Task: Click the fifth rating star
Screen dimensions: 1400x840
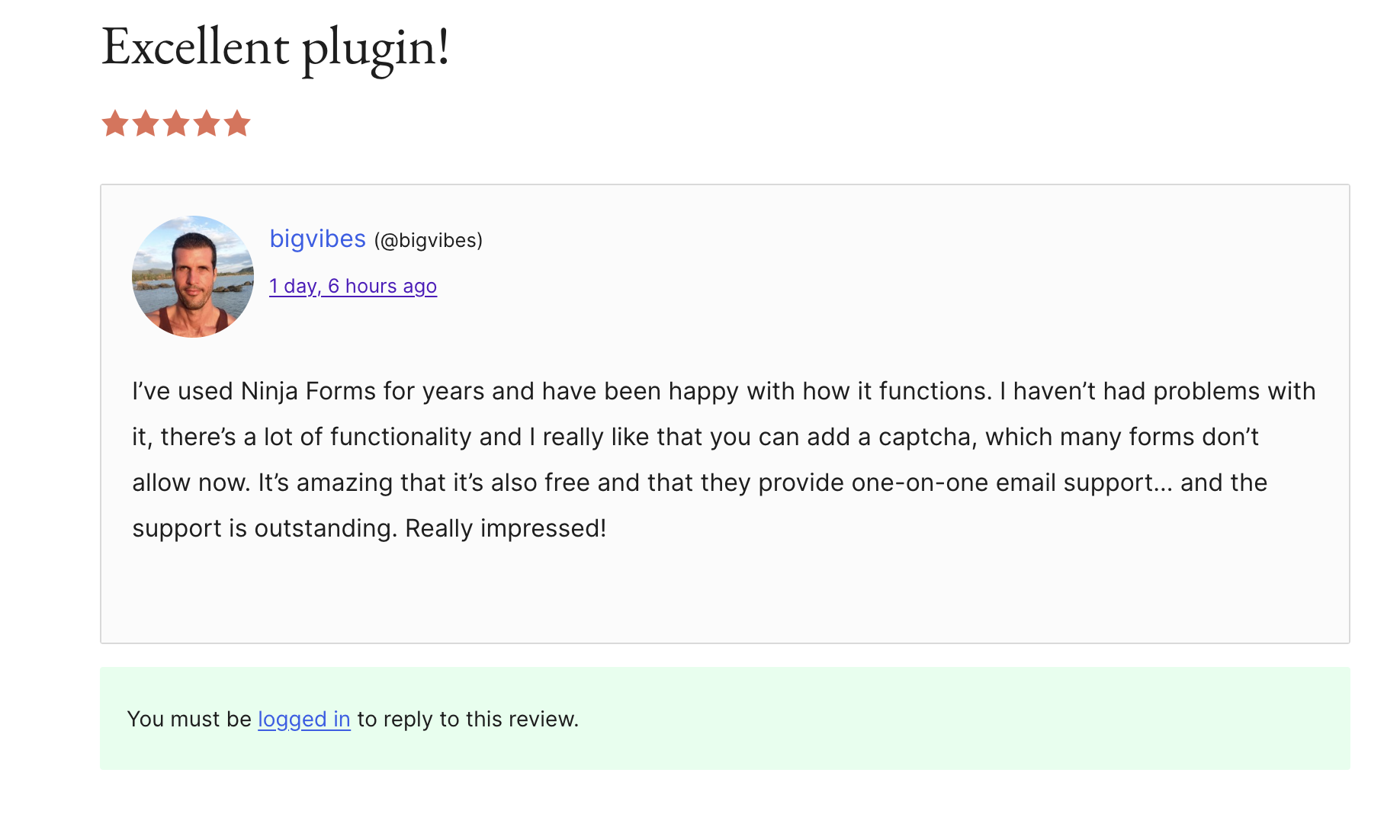Action: [237, 123]
